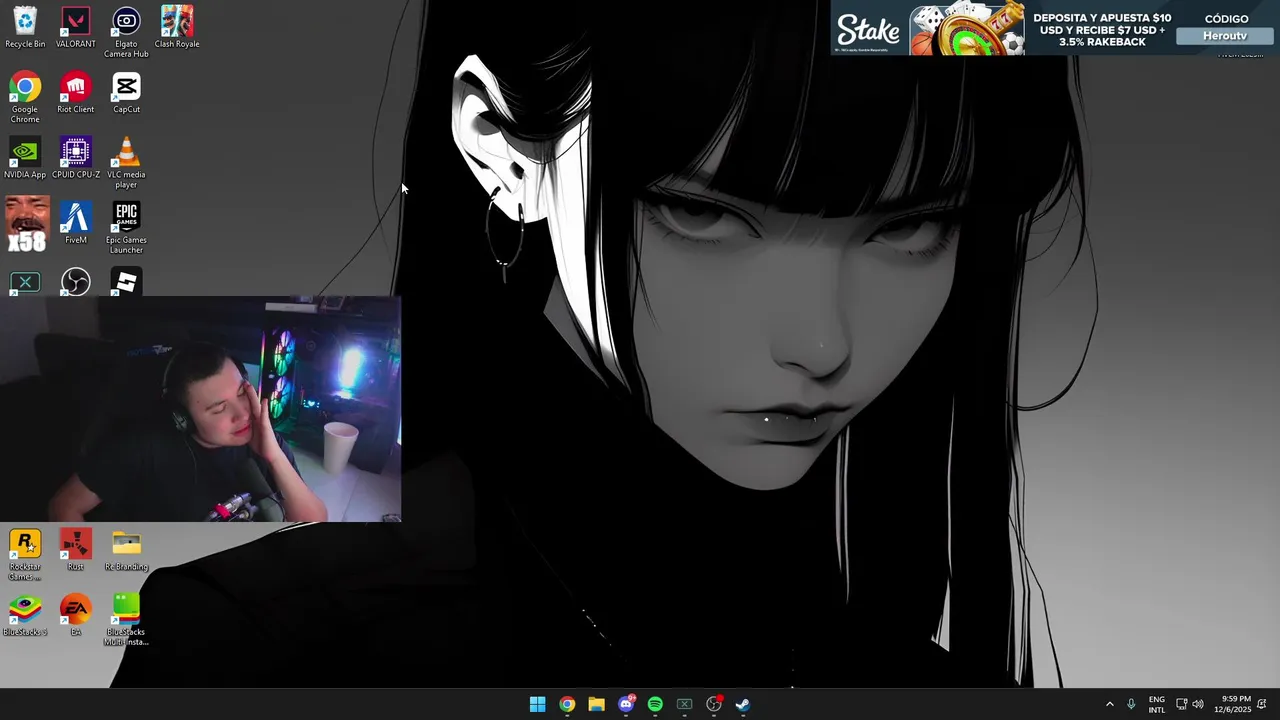This screenshot has height=720, width=1280.
Task: Open the volume speaker tray icon
Action: (x=1198, y=704)
